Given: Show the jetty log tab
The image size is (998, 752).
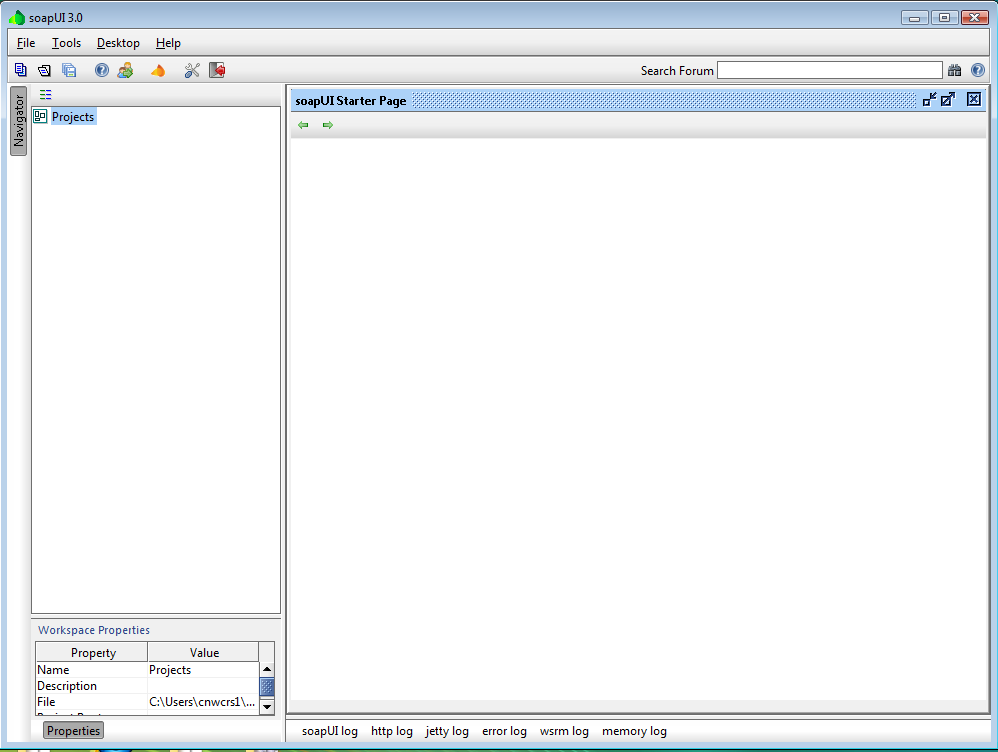Looking at the screenshot, I should point(447,731).
